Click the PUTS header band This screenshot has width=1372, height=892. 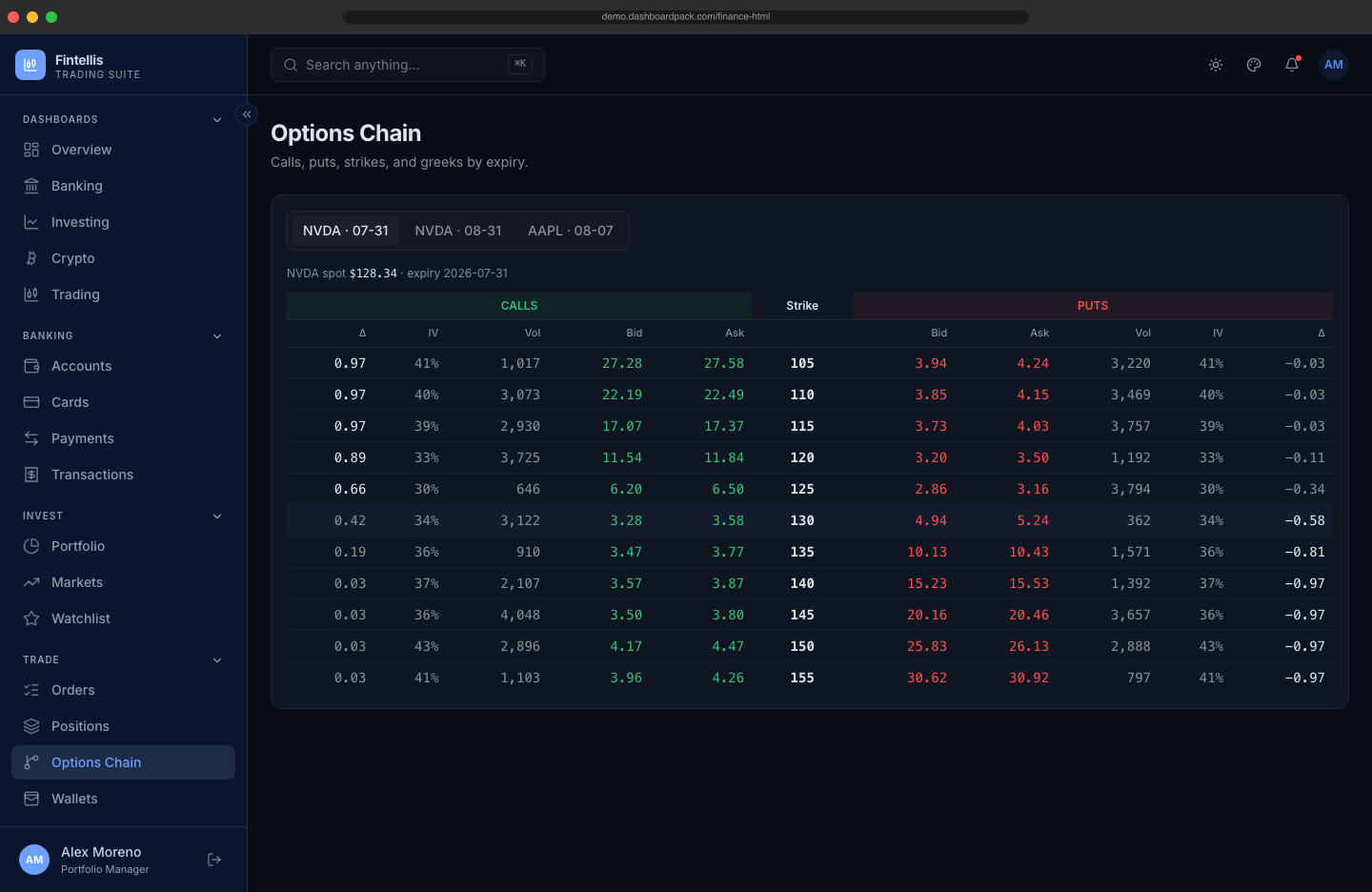click(1093, 306)
